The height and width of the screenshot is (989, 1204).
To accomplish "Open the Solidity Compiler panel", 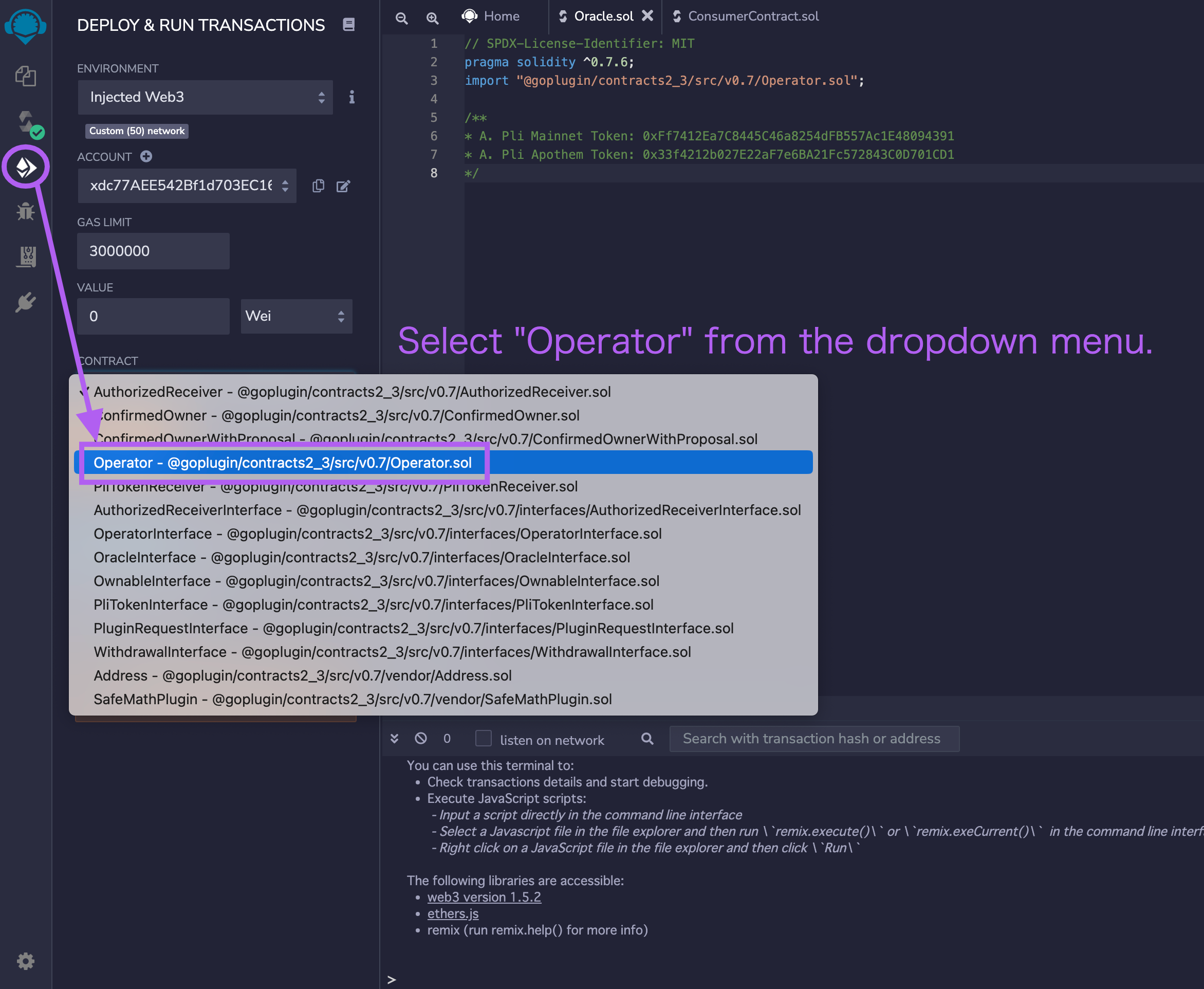I will click(26, 122).
